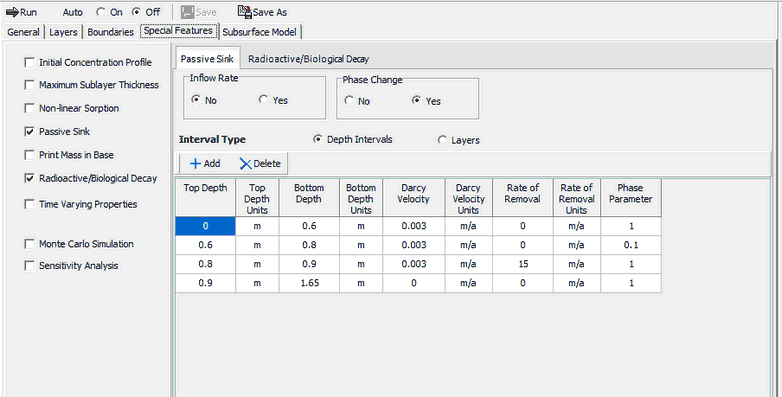Delete the selected interval row
782x397 pixels.
[x=260, y=164]
